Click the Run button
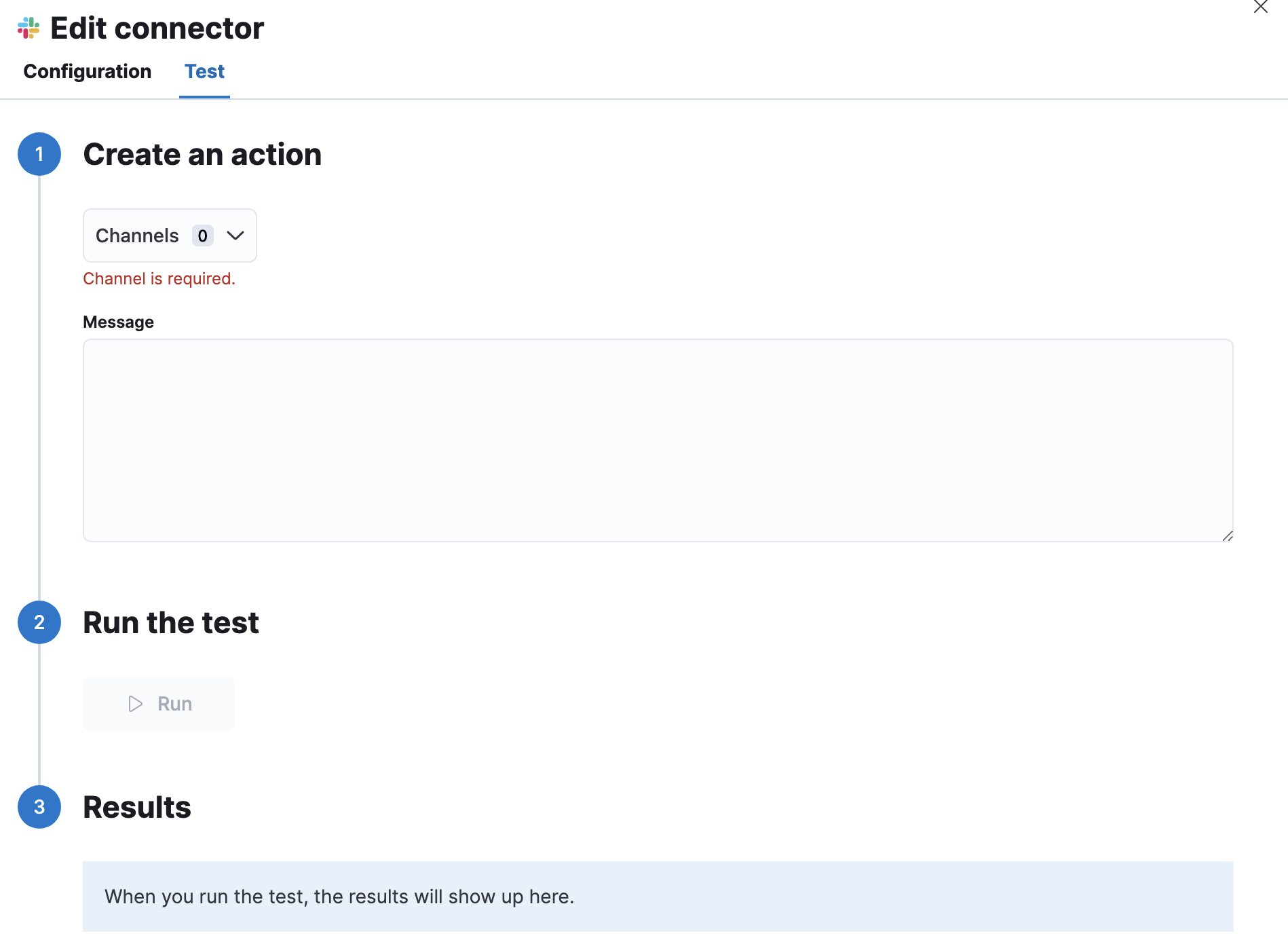This screenshot has height=944, width=1288. click(x=158, y=704)
